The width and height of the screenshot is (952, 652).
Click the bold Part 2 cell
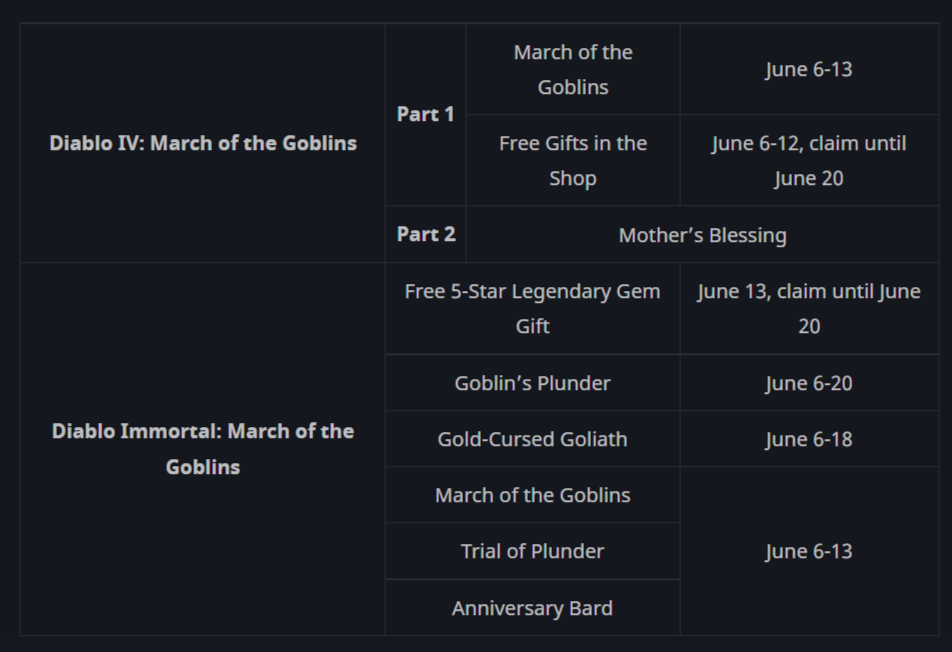pos(425,235)
